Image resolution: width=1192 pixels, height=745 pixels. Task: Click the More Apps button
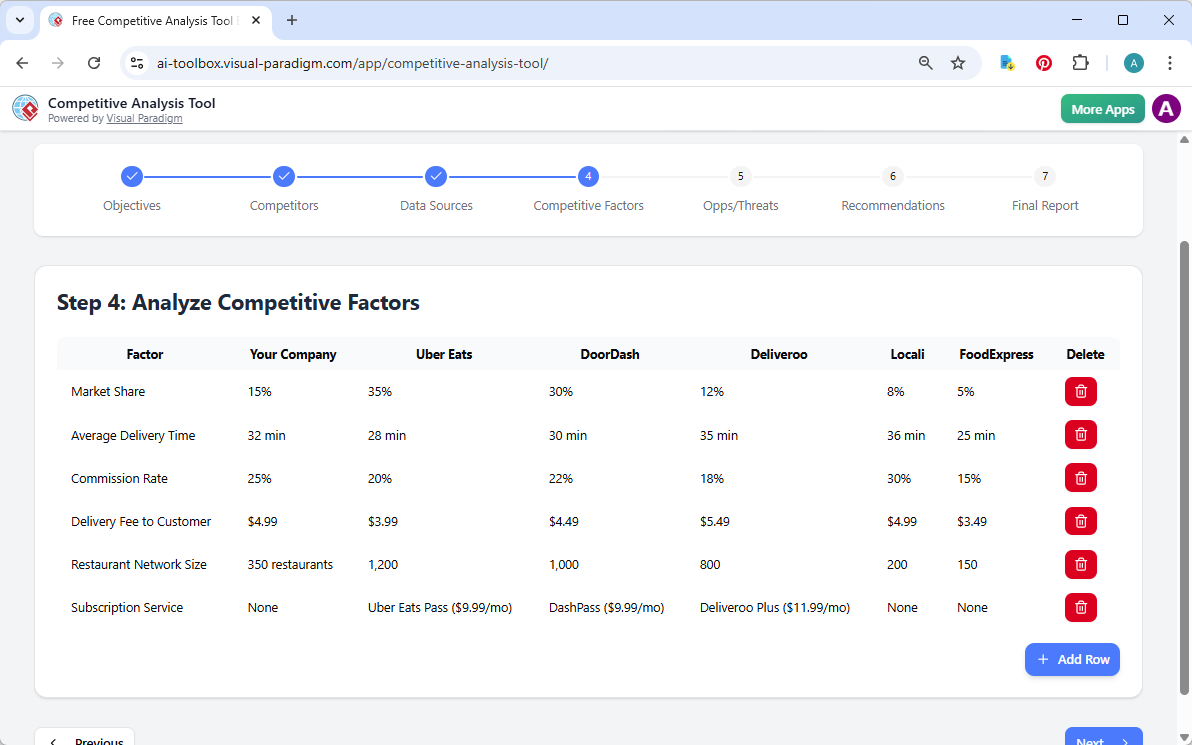tap(1102, 108)
